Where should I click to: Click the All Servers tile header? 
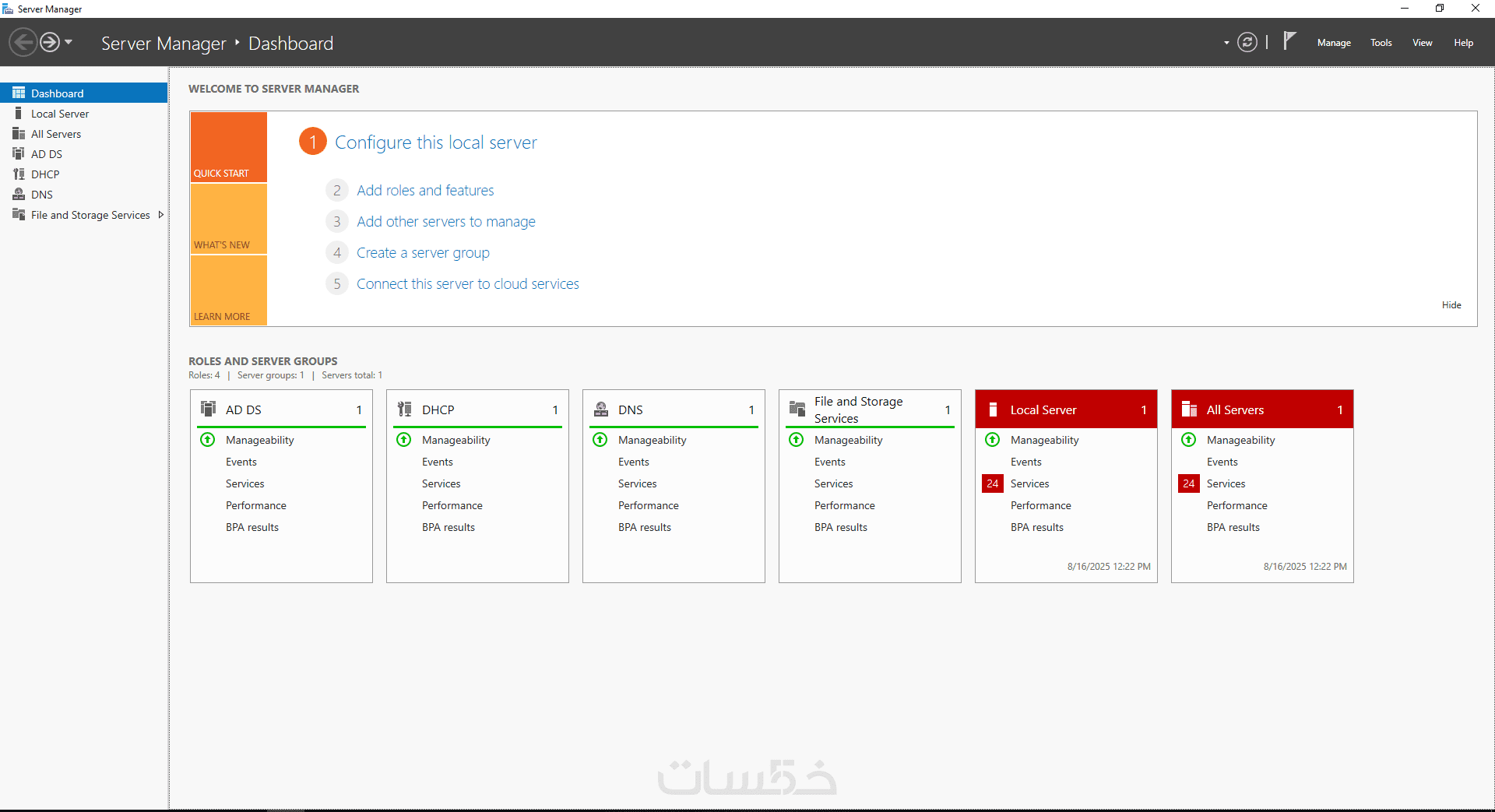point(1262,410)
